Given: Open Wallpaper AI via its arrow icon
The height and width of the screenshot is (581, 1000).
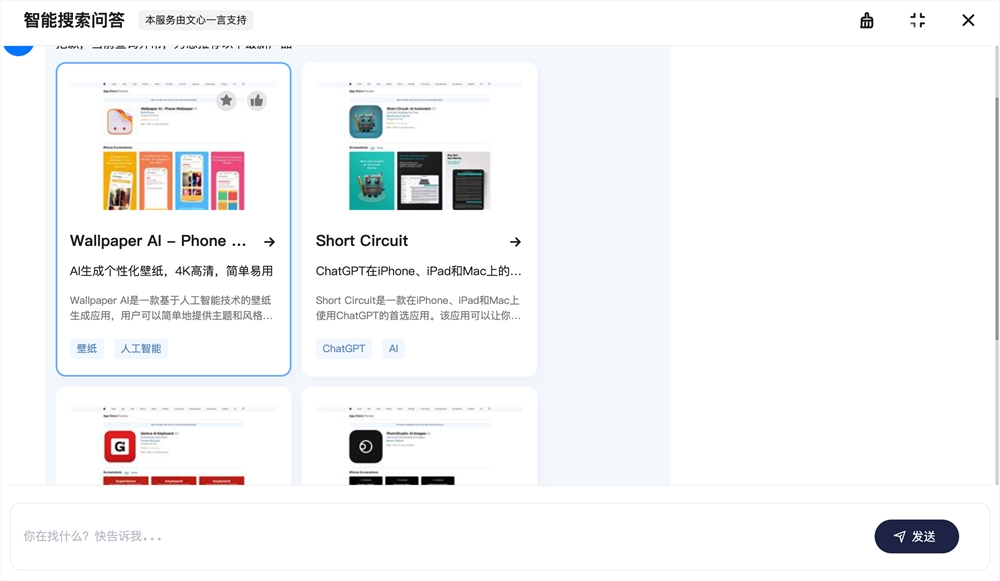Looking at the screenshot, I should click(269, 242).
